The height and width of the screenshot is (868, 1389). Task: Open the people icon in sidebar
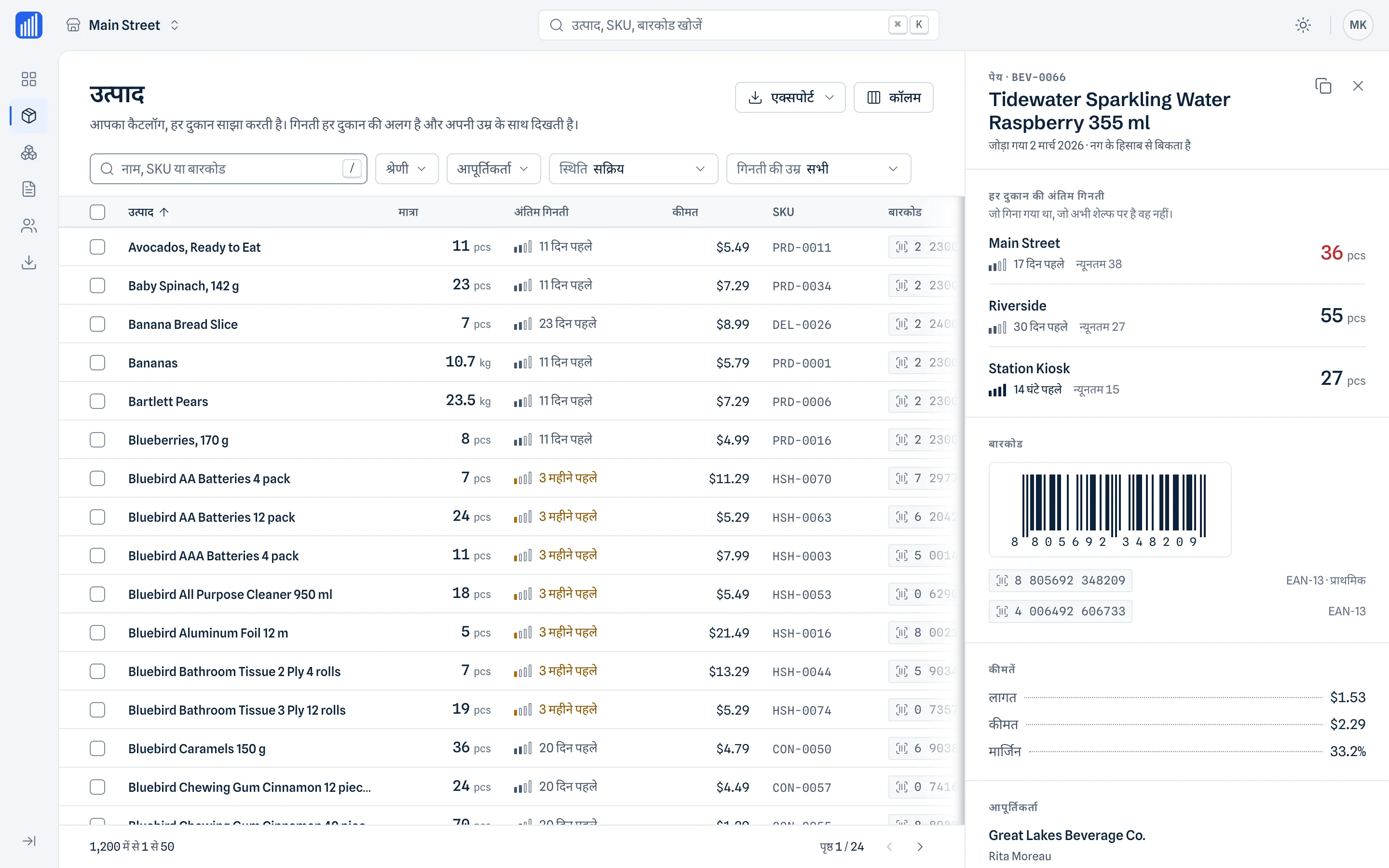(x=29, y=226)
